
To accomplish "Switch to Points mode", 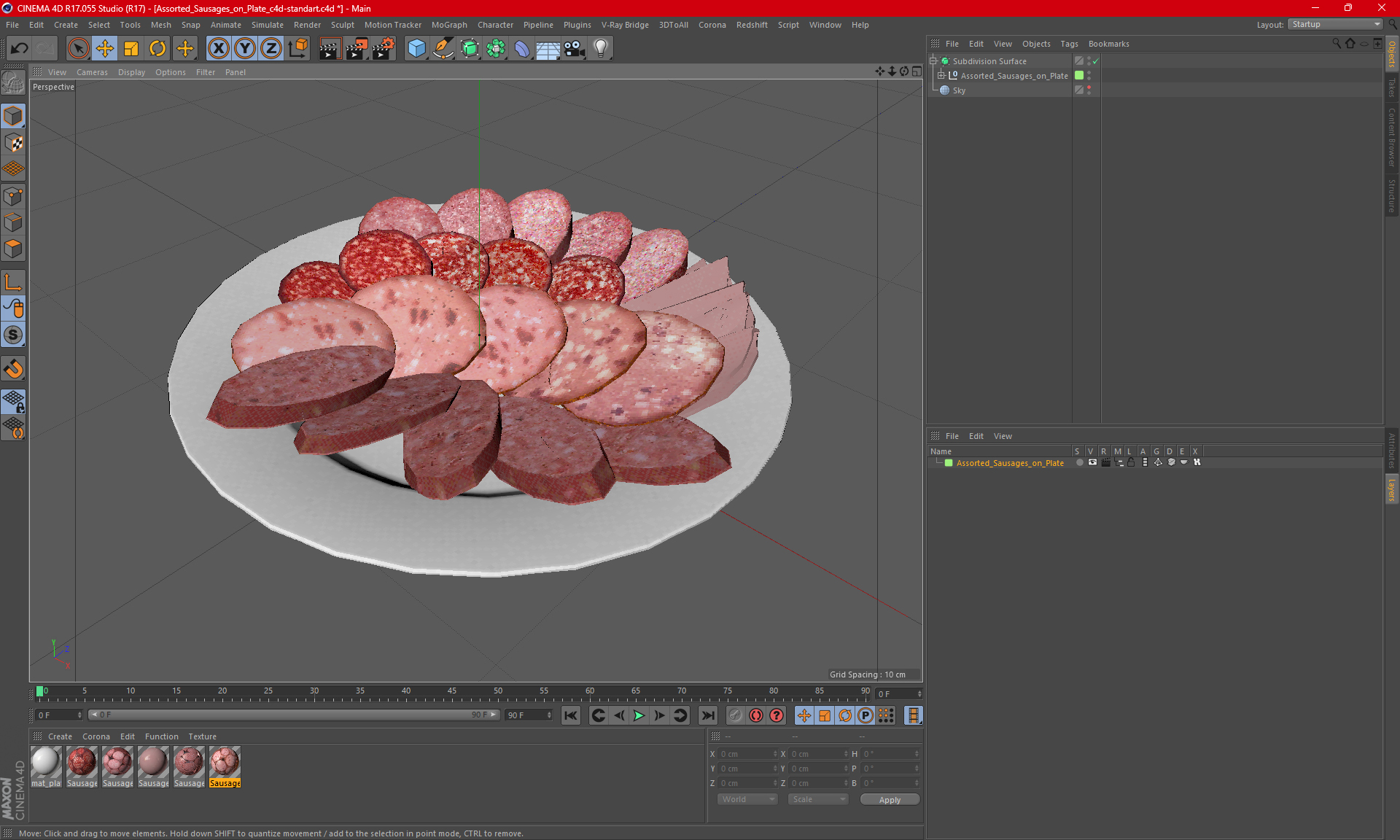I will pos(13,196).
